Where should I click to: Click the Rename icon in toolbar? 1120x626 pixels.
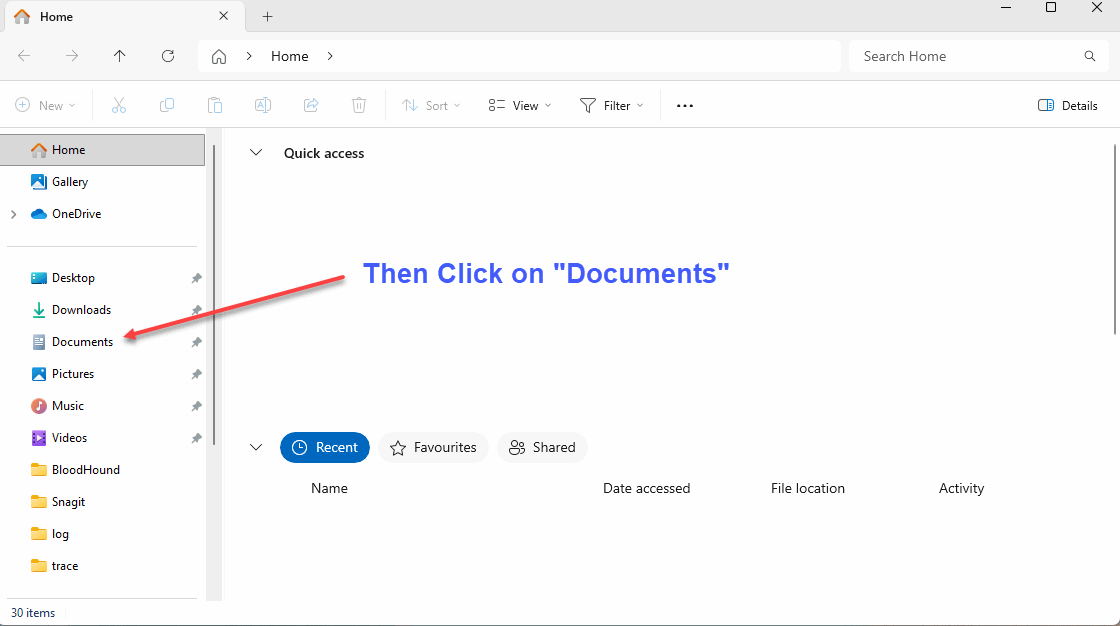pyautogui.click(x=263, y=105)
